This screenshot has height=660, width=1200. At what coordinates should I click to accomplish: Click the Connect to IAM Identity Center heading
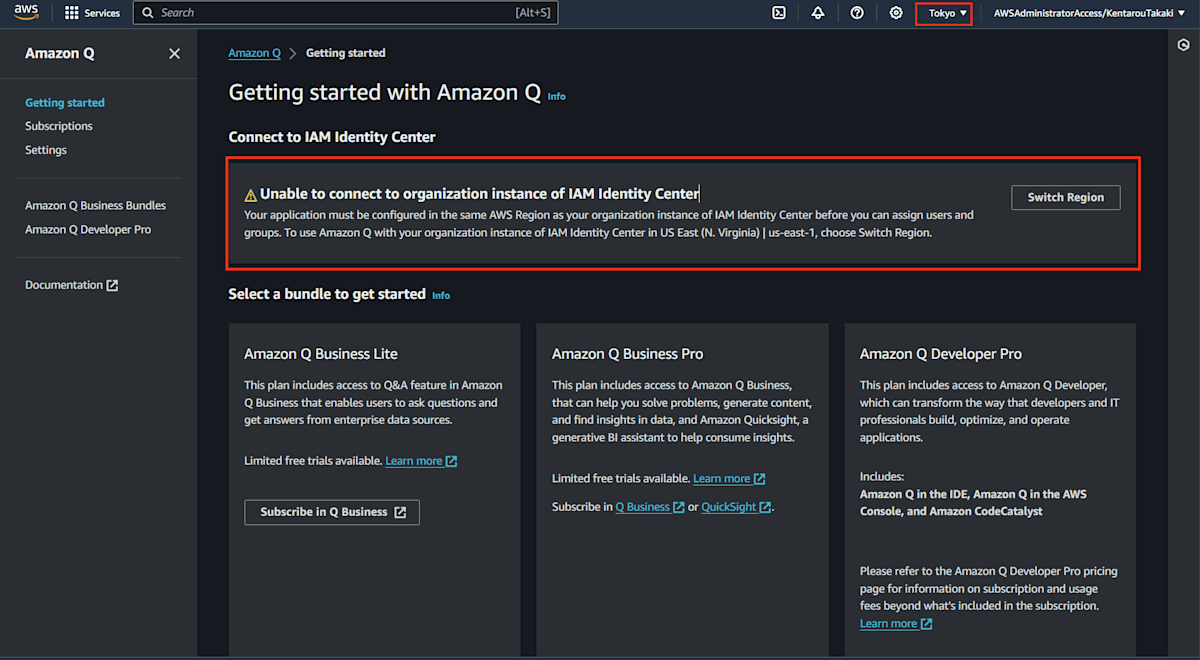click(x=332, y=137)
